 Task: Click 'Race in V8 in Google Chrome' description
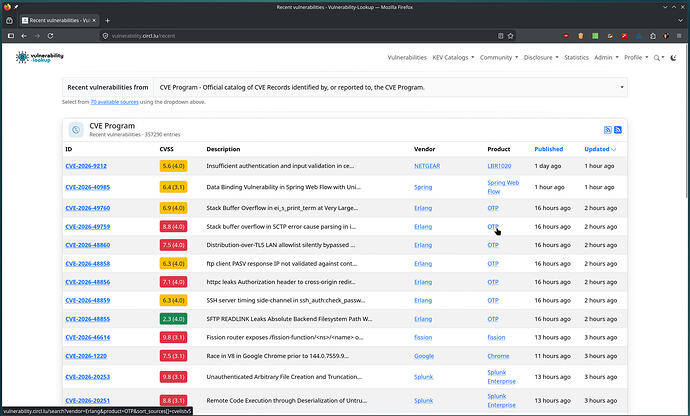tap(277, 356)
